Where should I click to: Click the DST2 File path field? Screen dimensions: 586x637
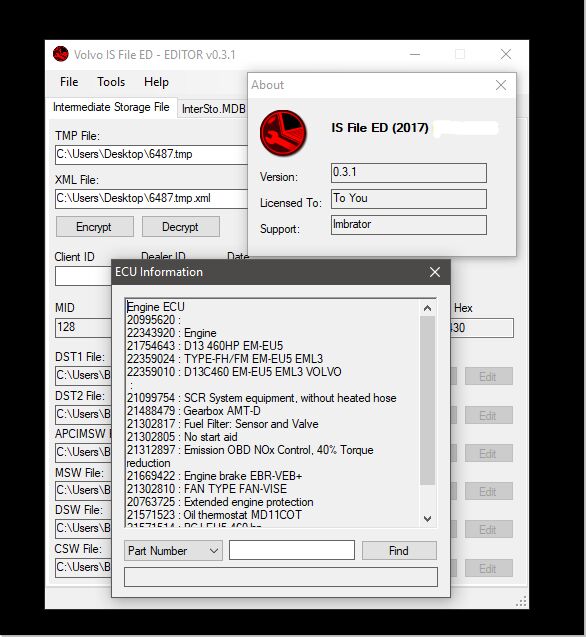tap(83, 414)
